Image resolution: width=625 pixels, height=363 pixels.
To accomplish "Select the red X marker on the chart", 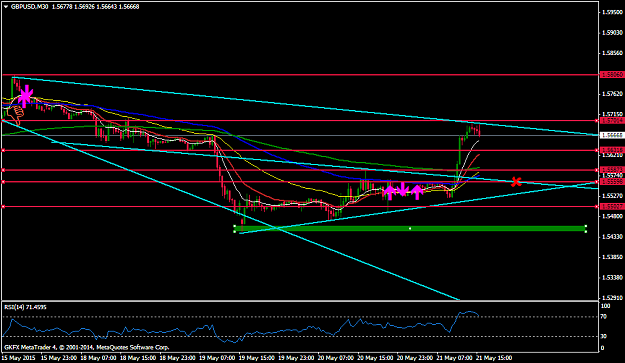I will pyautogui.click(x=516, y=182).
